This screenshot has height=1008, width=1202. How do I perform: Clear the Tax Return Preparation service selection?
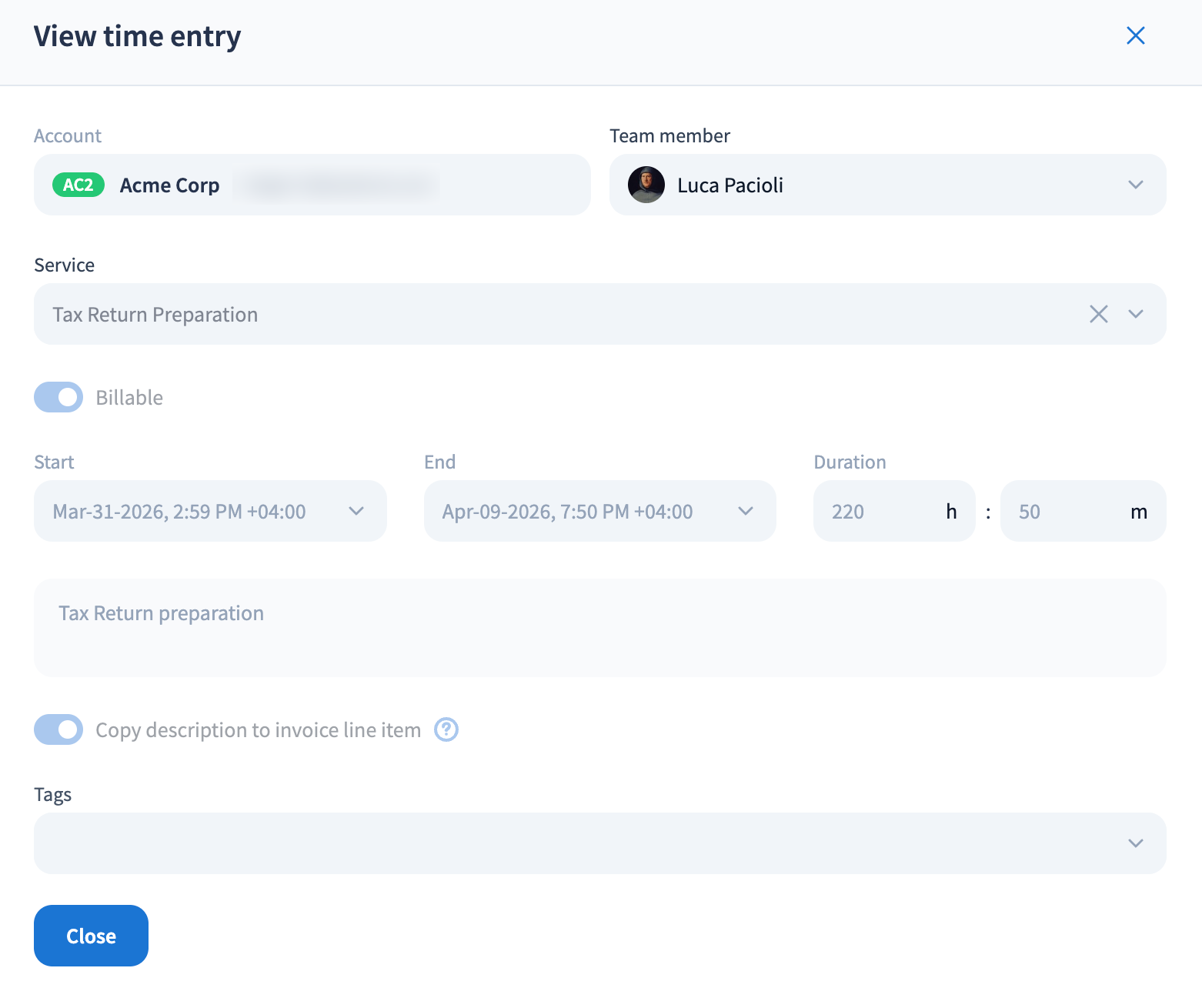(1098, 314)
